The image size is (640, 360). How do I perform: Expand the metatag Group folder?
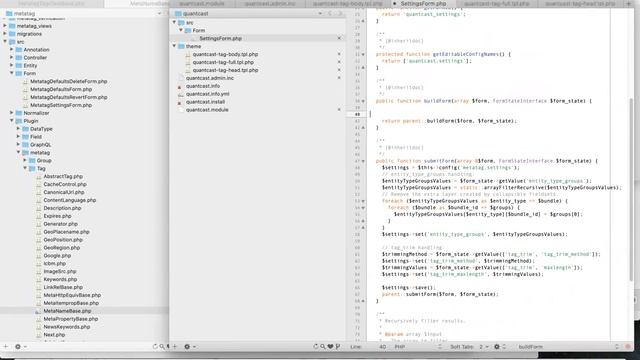pyautogui.click(x=25, y=160)
